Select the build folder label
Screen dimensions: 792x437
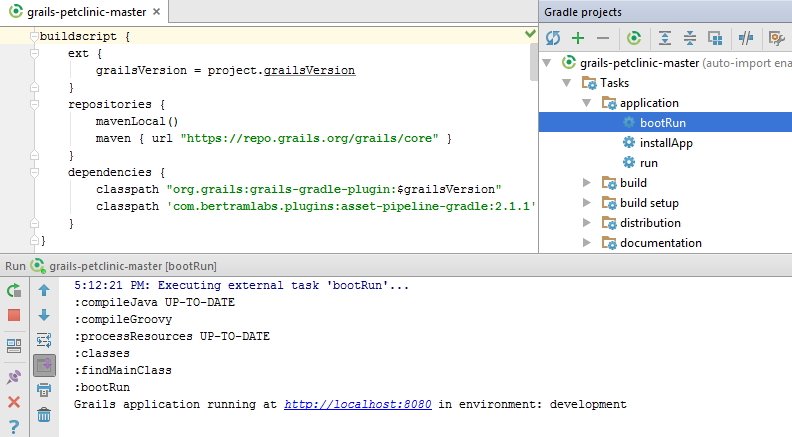pyautogui.click(x=633, y=183)
